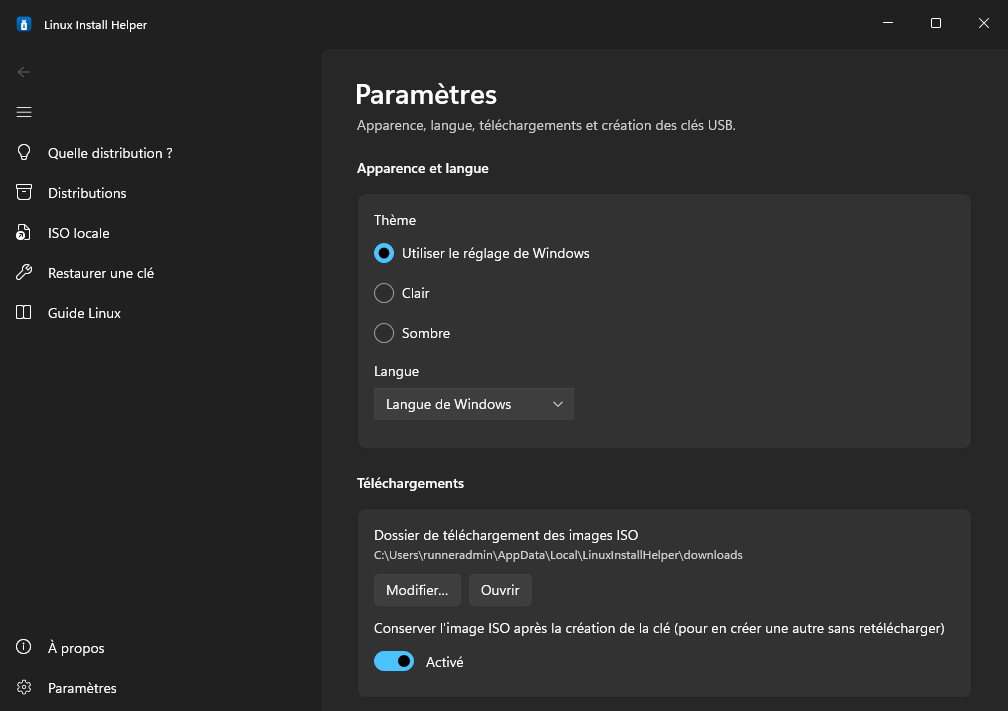
Task: Click the Linux Install Helper app icon
Action: [x=24, y=24]
